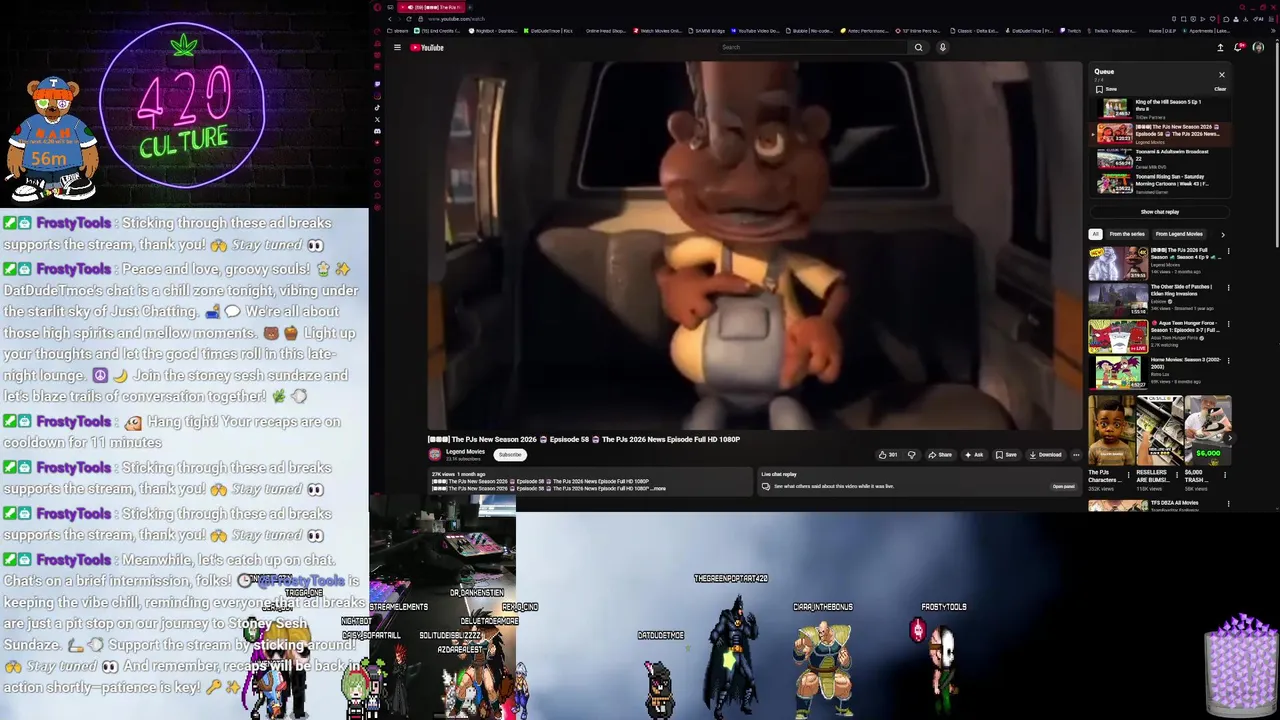Click the search magnifier button
Screen dimensions: 1280x720
(x=918, y=47)
